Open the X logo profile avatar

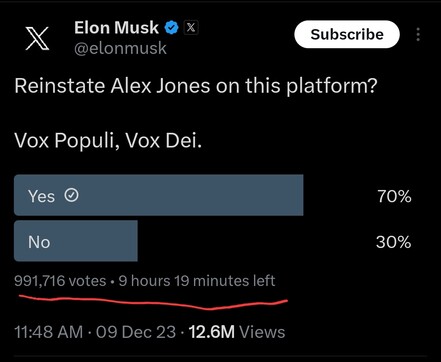tap(37, 38)
